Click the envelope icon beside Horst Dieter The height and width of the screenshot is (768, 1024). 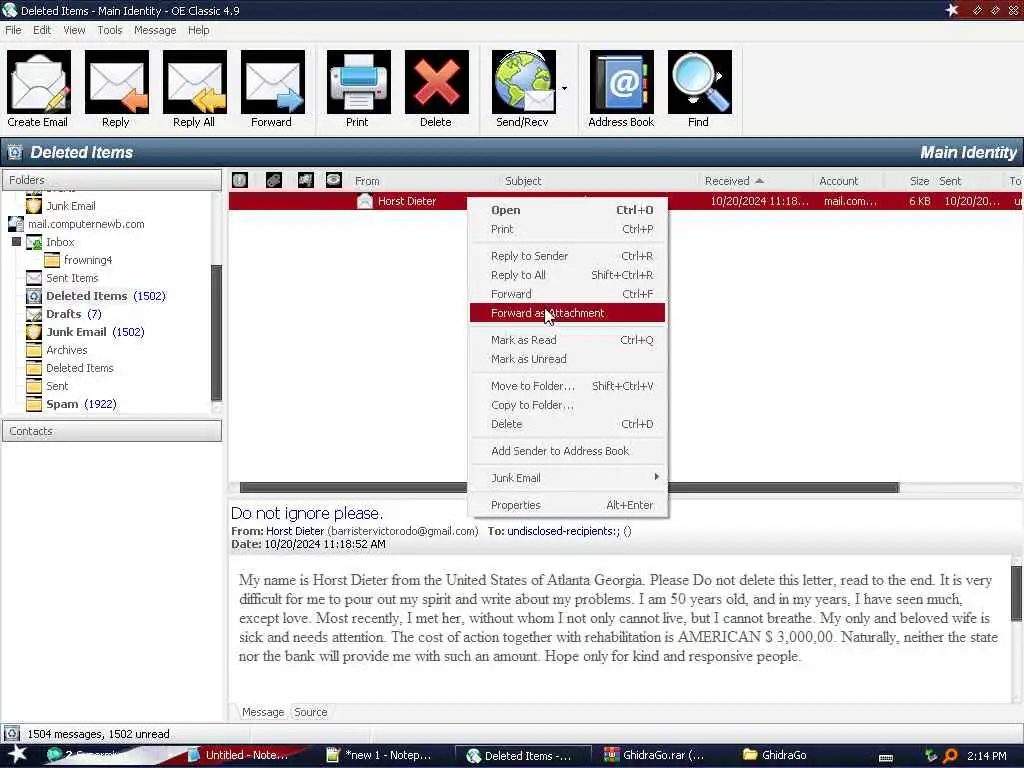point(364,201)
